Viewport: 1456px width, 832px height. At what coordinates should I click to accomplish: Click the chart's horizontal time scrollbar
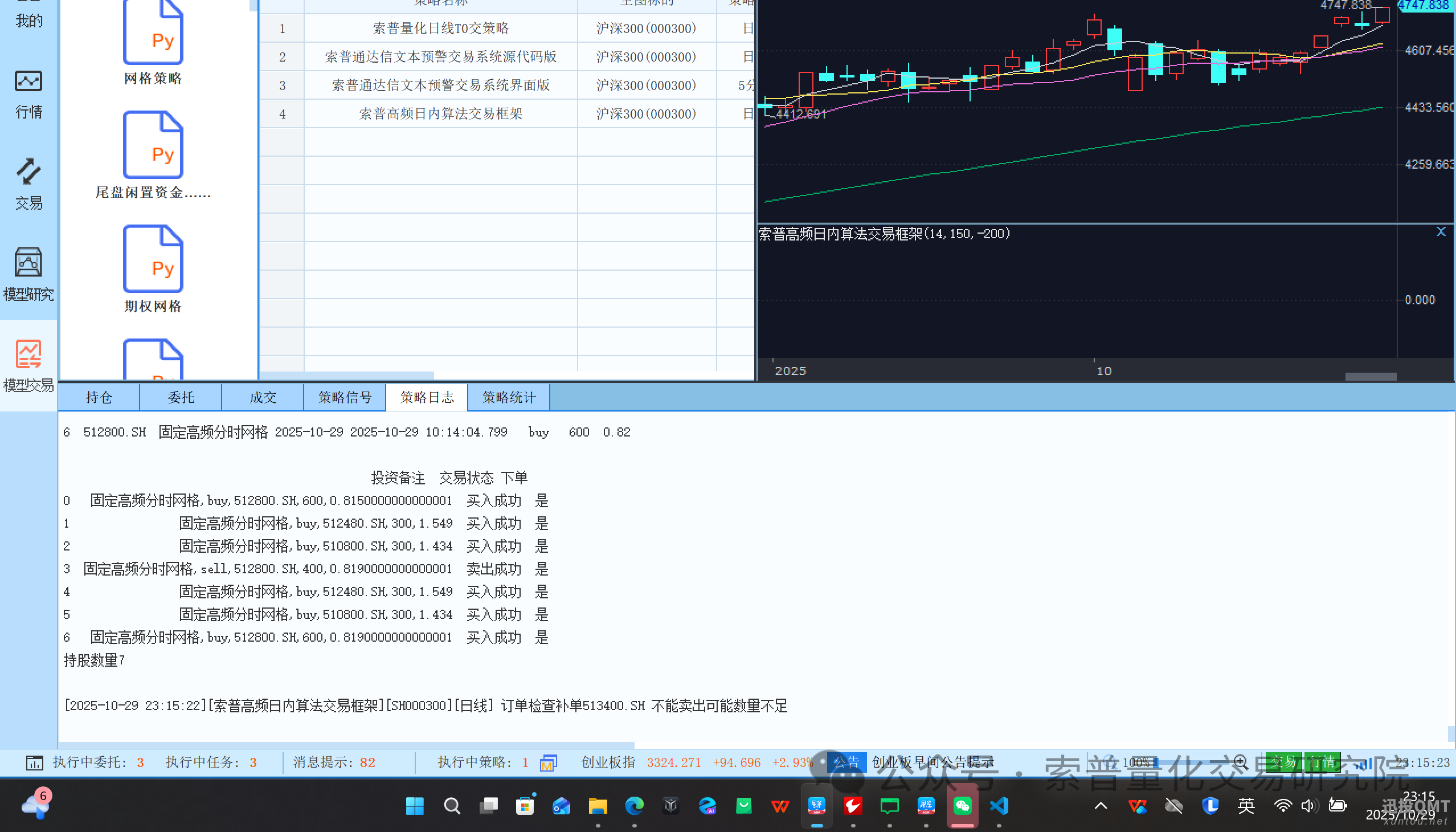[1371, 377]
